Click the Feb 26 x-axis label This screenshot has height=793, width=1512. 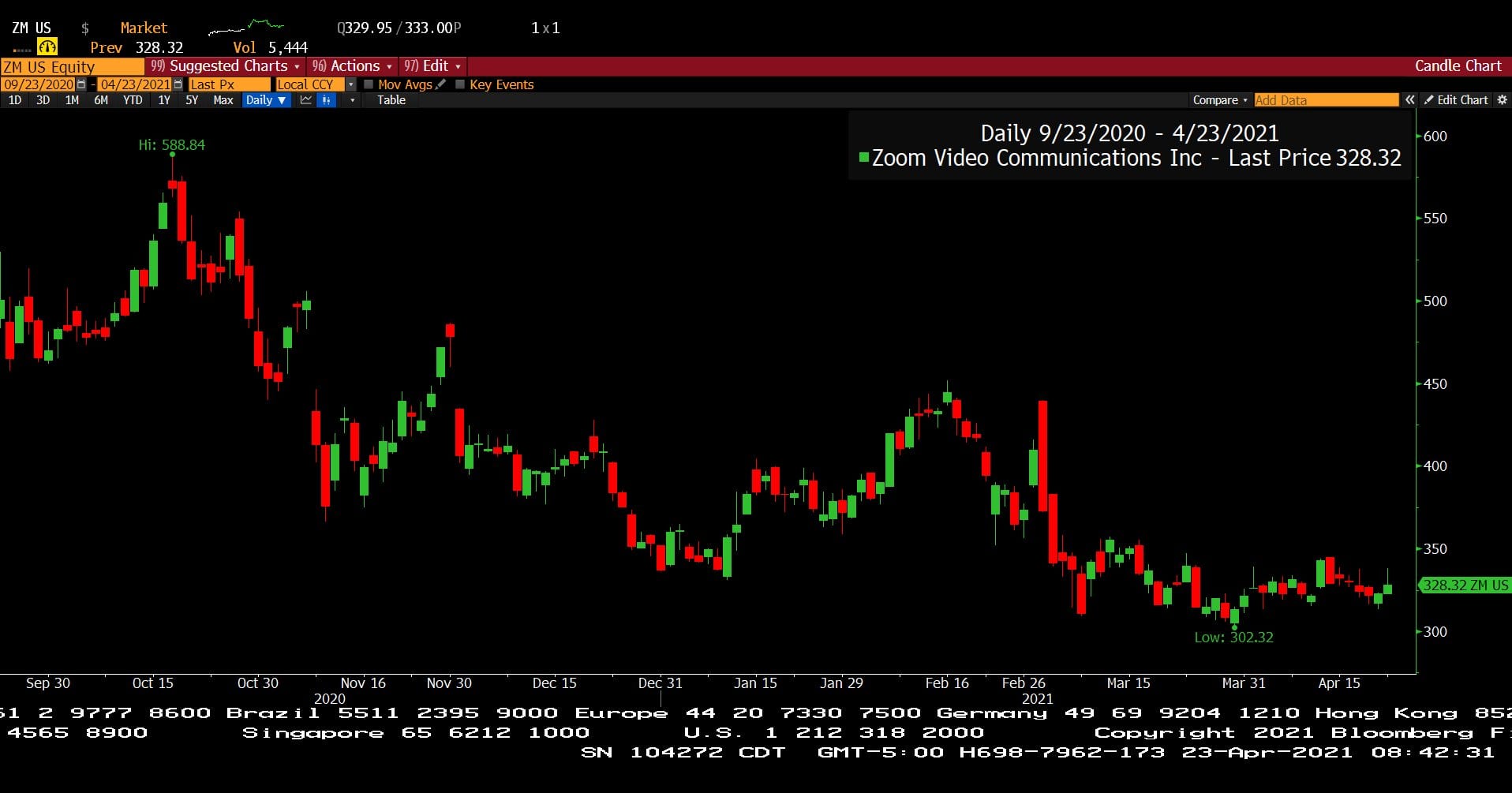(1024, 683)
